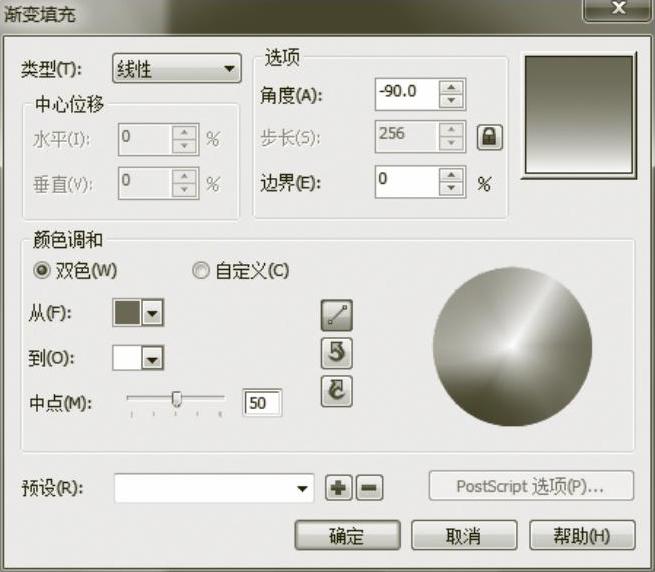Viewport: 655px width, 572px height.
Task: Click the 从(F) dark color swatch
Action: [x=127, y=313]
